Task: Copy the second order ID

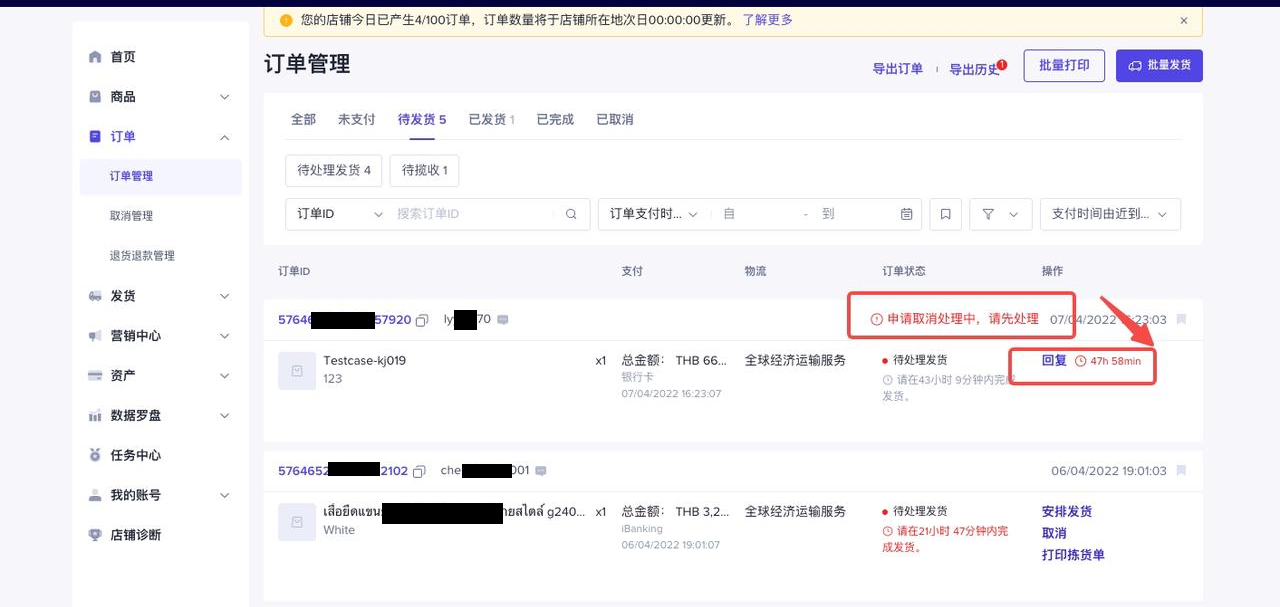Action: click(419, 471)
